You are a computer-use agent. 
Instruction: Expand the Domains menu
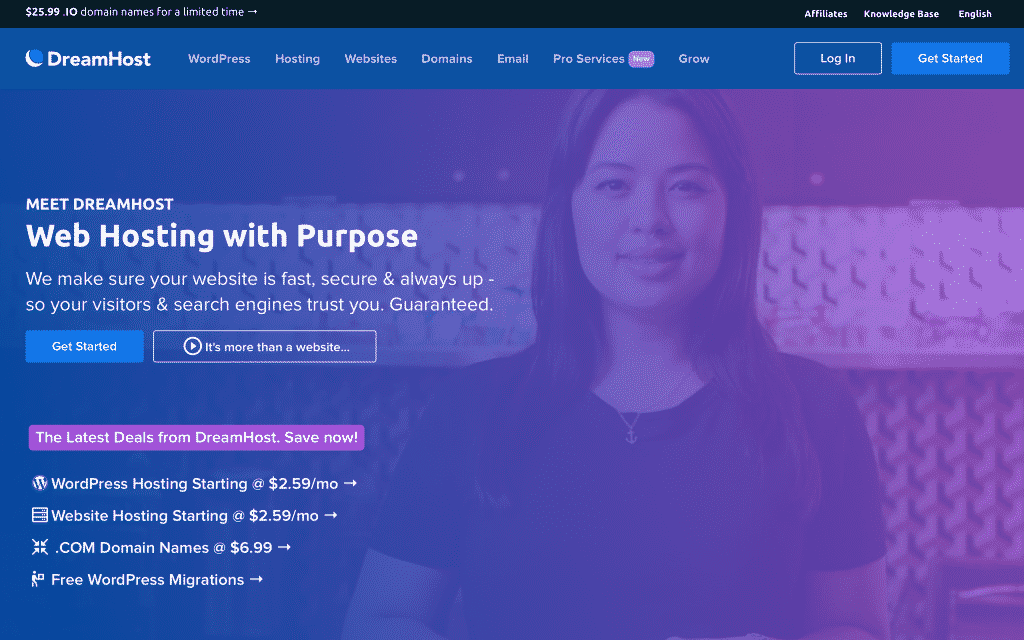tap(447, 59)
